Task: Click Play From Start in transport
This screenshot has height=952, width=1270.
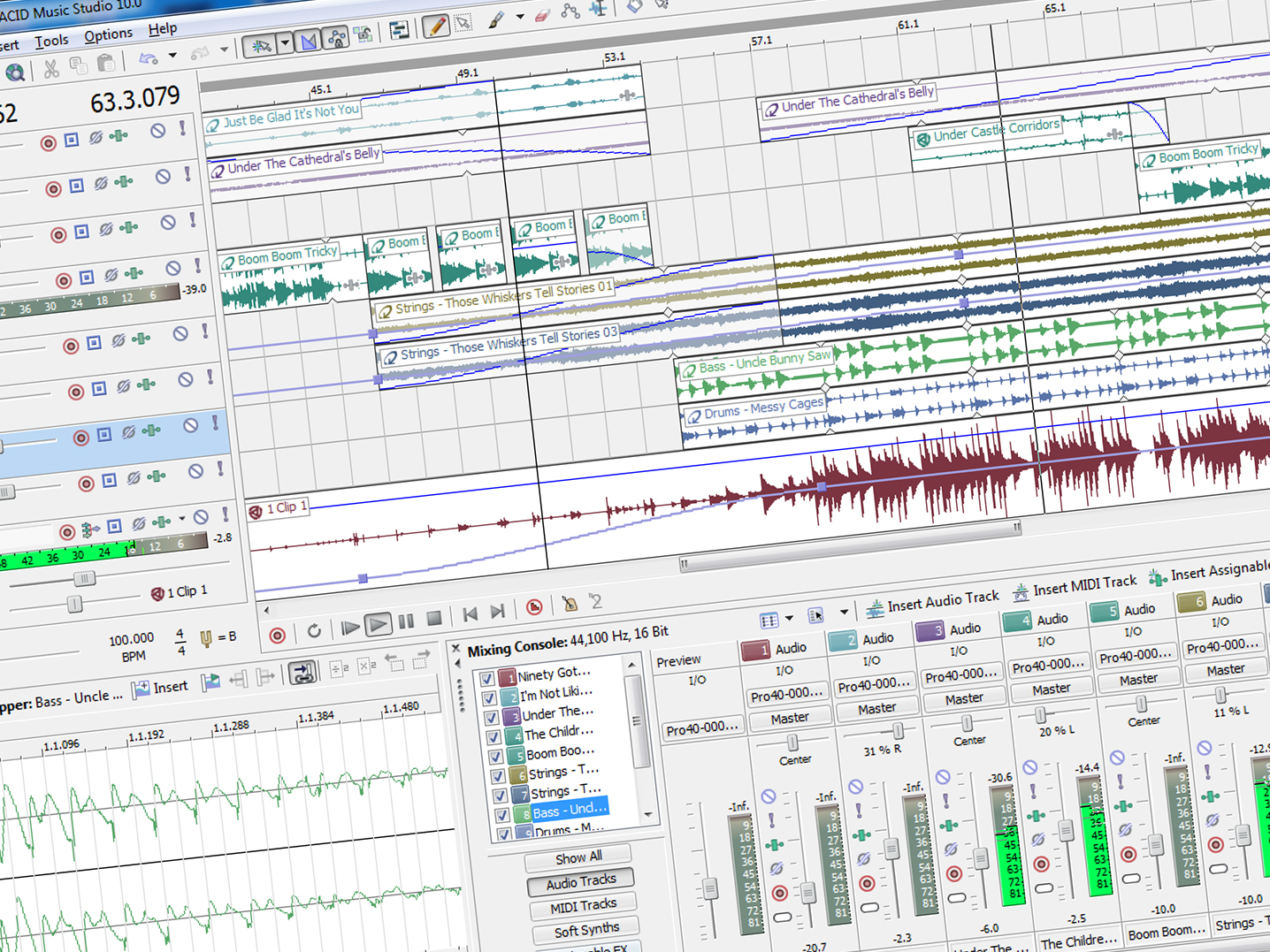Action: [x=350, y=628]
